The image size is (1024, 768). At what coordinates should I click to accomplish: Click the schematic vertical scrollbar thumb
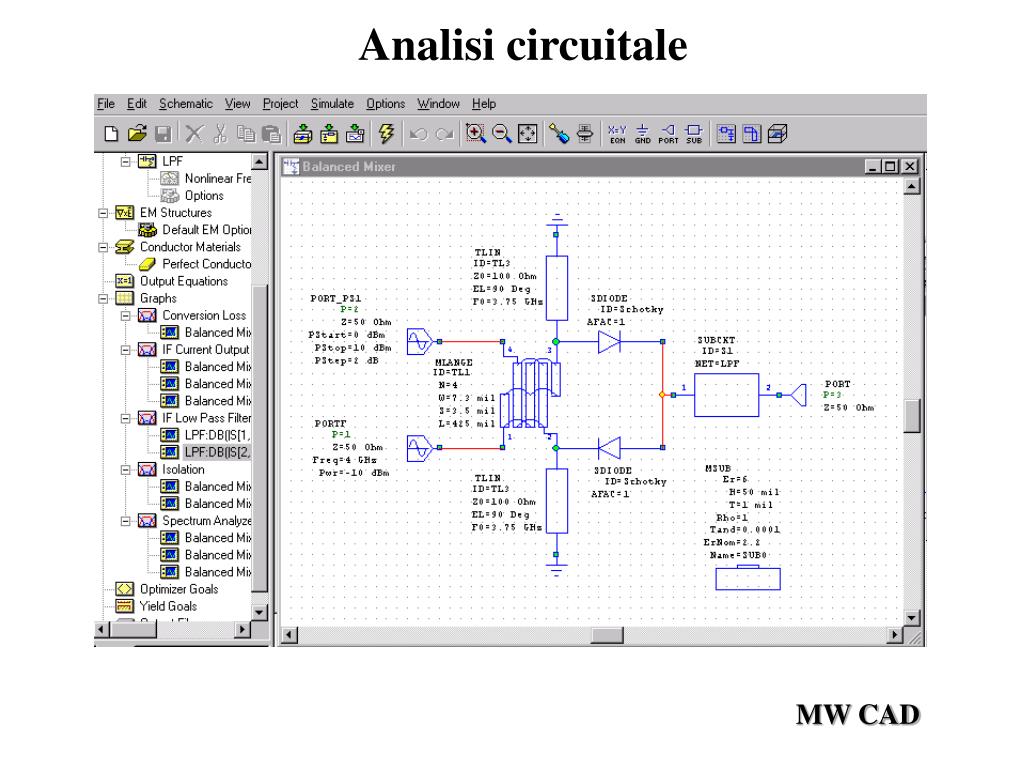click(x=912, y=416)
